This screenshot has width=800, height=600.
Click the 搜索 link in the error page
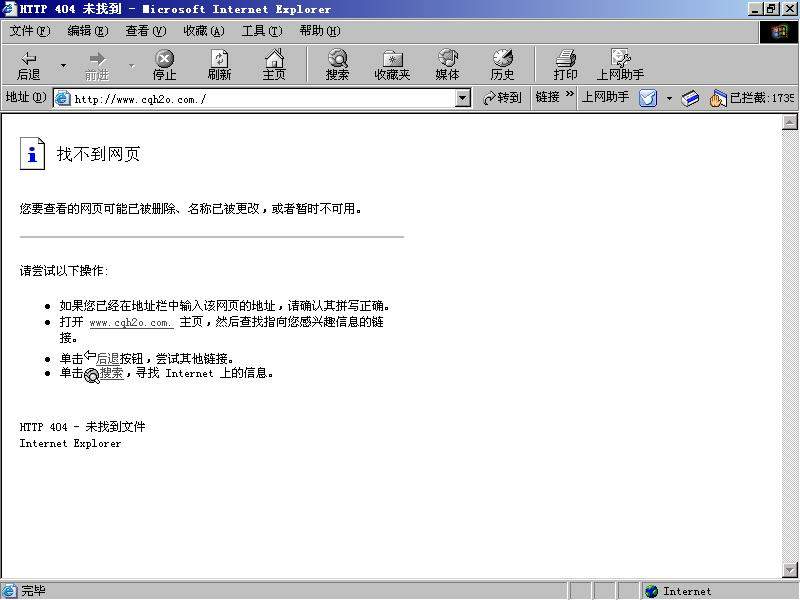coord(112,373)
